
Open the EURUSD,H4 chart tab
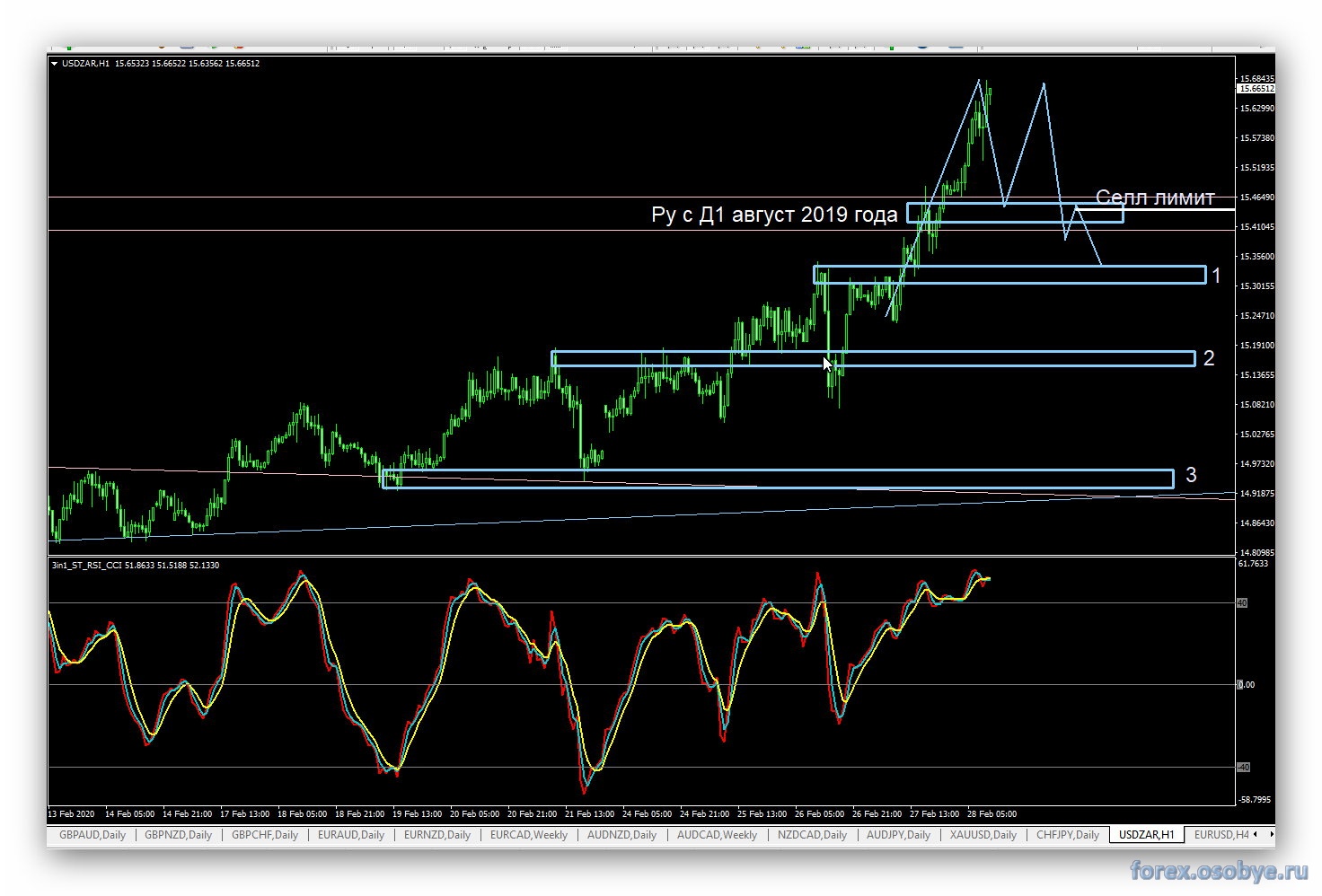pyautogui.click(x=1221, y=834)
